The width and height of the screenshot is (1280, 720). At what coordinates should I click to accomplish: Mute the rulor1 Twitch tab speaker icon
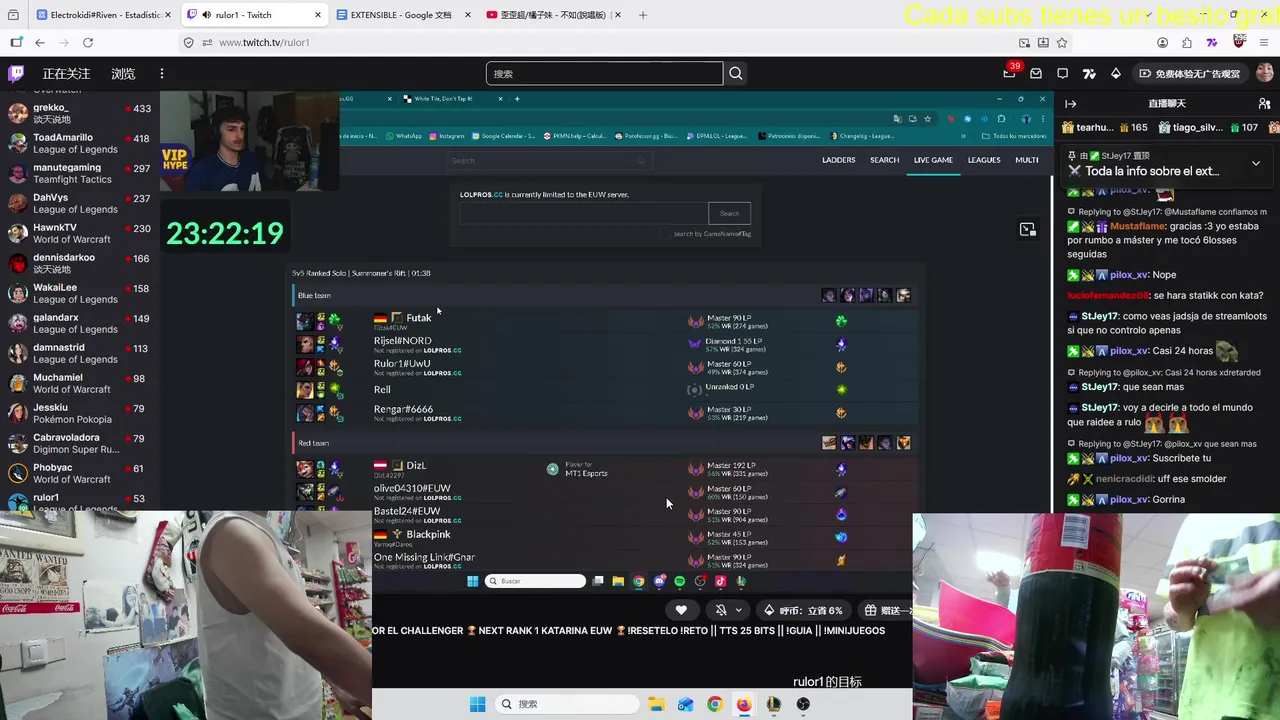[206, 15]
